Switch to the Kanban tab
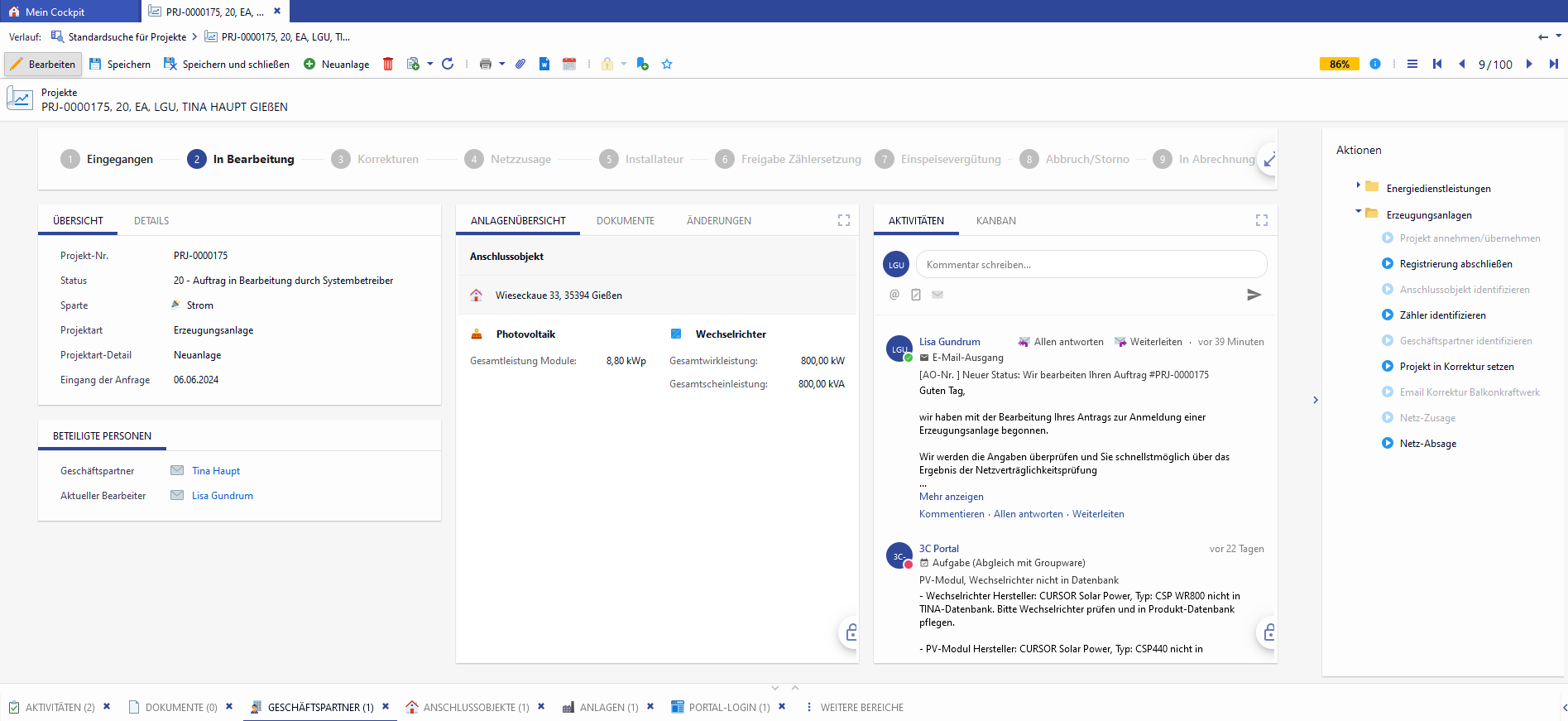The height and width of the screenshot is (721, 1568). point(995,221)
